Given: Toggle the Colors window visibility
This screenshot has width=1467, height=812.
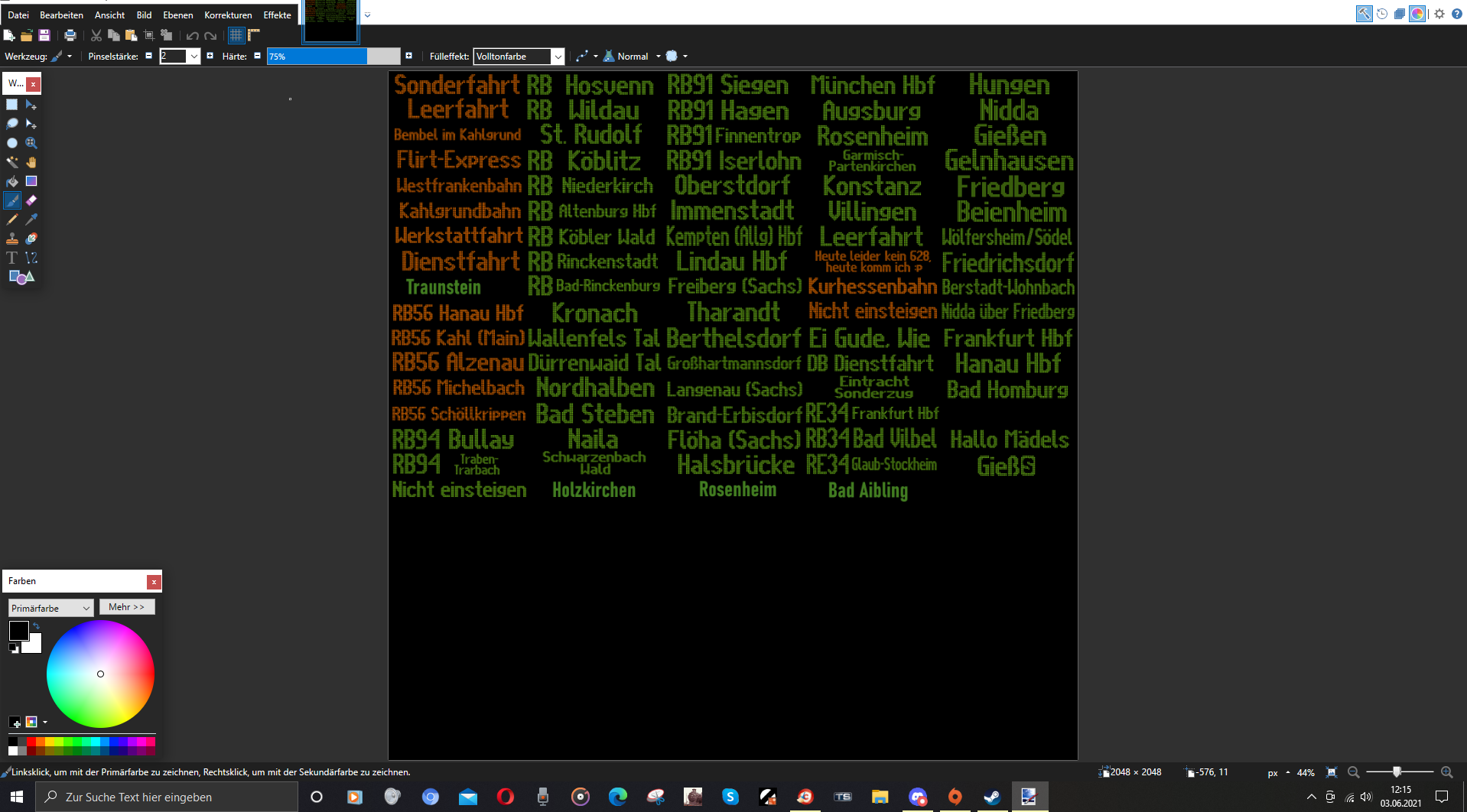Looking at the screenshot, I should (x=1417, y=14).
